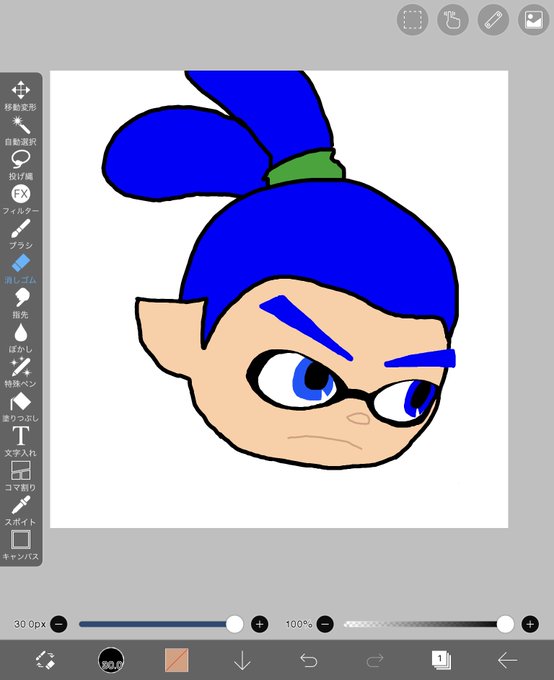Open the layers panel showing 1
Screen dimensions: 554x680
click(x=441, y=660)
